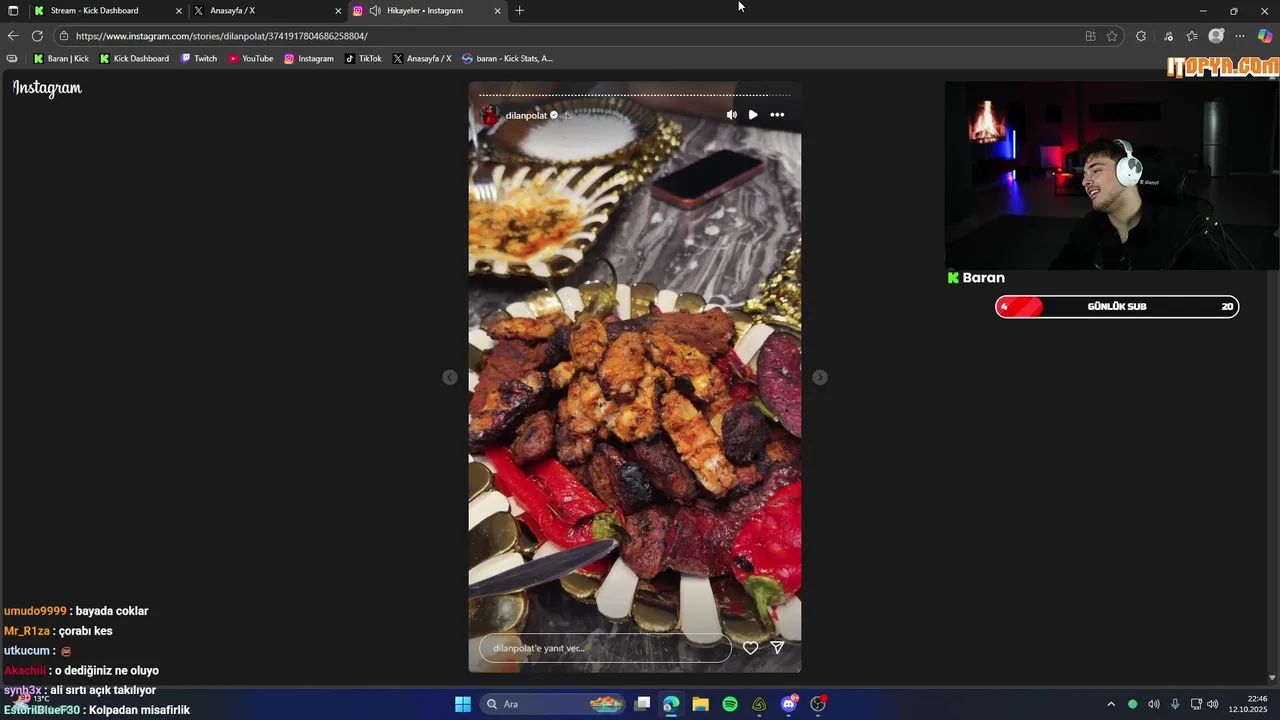Image resolution: width=1280 pixels, height=720 pixels.
Task: Open the dilanpolat profile link
Action: (526, 116)
